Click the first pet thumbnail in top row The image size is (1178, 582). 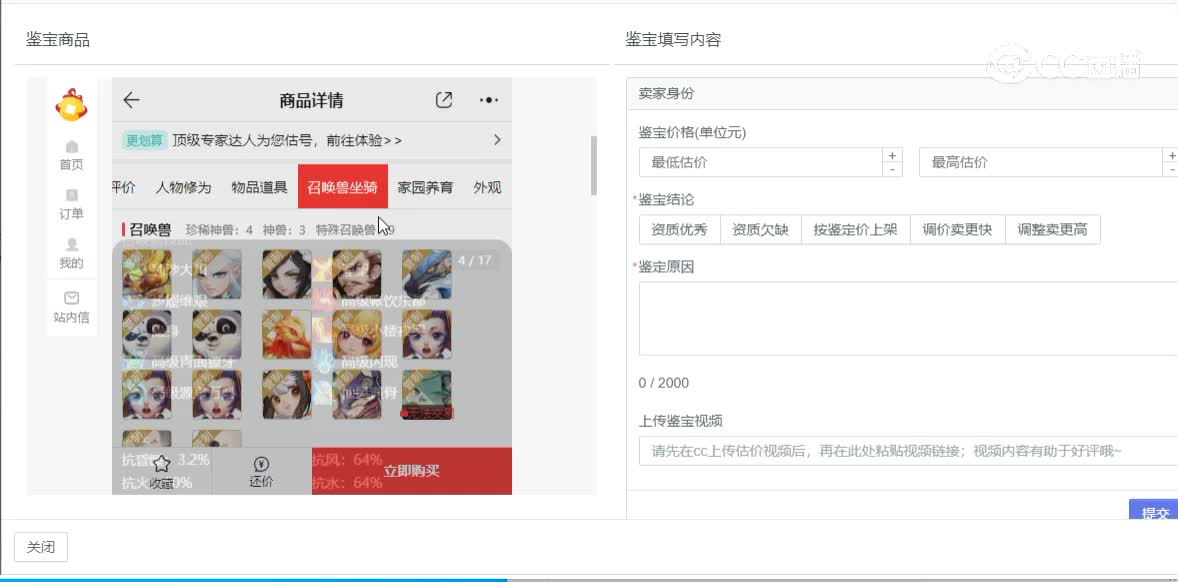(147, 275)
